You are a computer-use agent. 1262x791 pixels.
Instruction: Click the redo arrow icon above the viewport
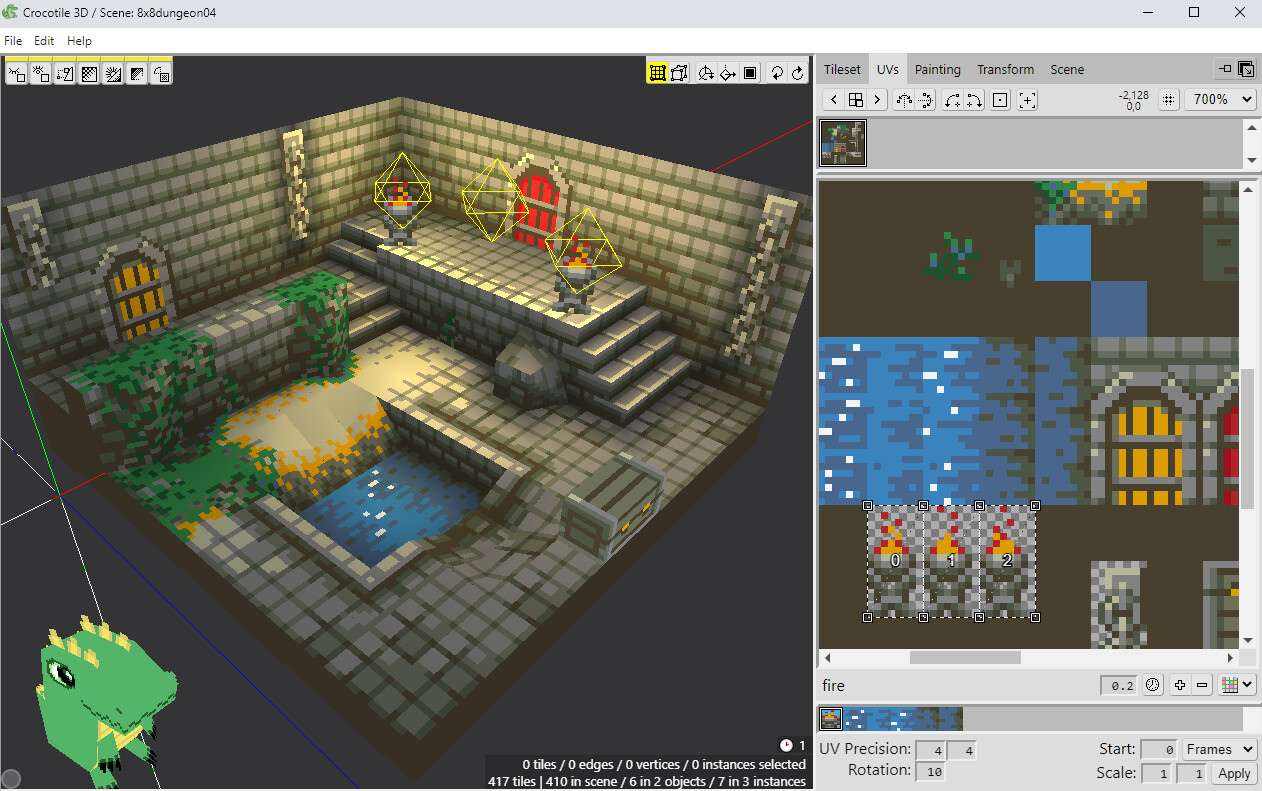pos(797,72)
